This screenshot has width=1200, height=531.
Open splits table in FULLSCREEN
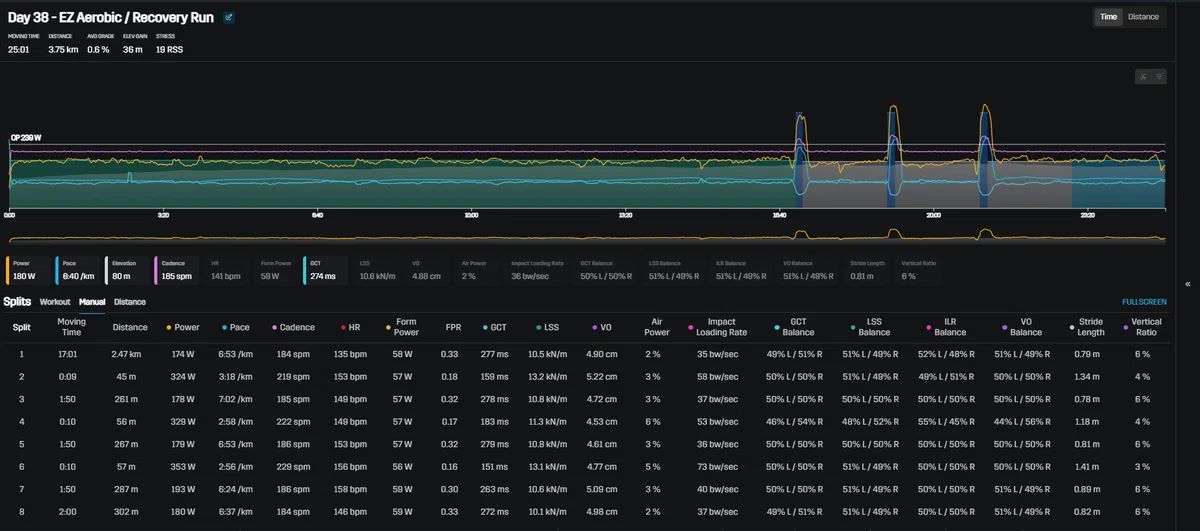pyautogui.click(x=1144, y=301)
